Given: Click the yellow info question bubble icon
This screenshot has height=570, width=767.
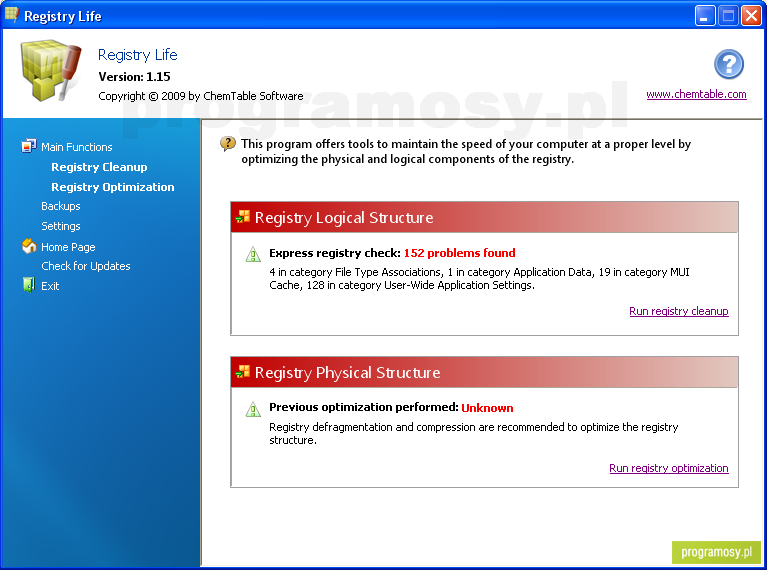Looking at the screenshot, I should tap(227, 144).
